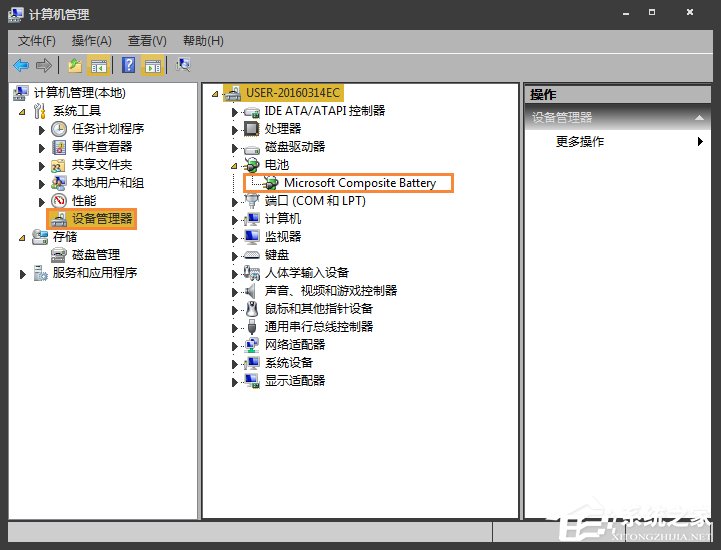Click the USB controllers icon
Image resolution: width=721 pixels, height=550 pixels.
click(252, 327)
